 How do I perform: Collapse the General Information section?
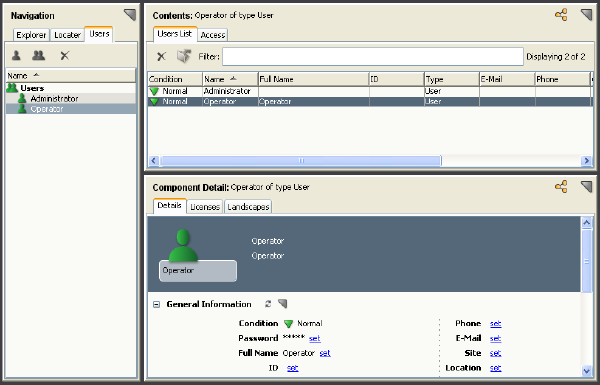coord(156,305)
